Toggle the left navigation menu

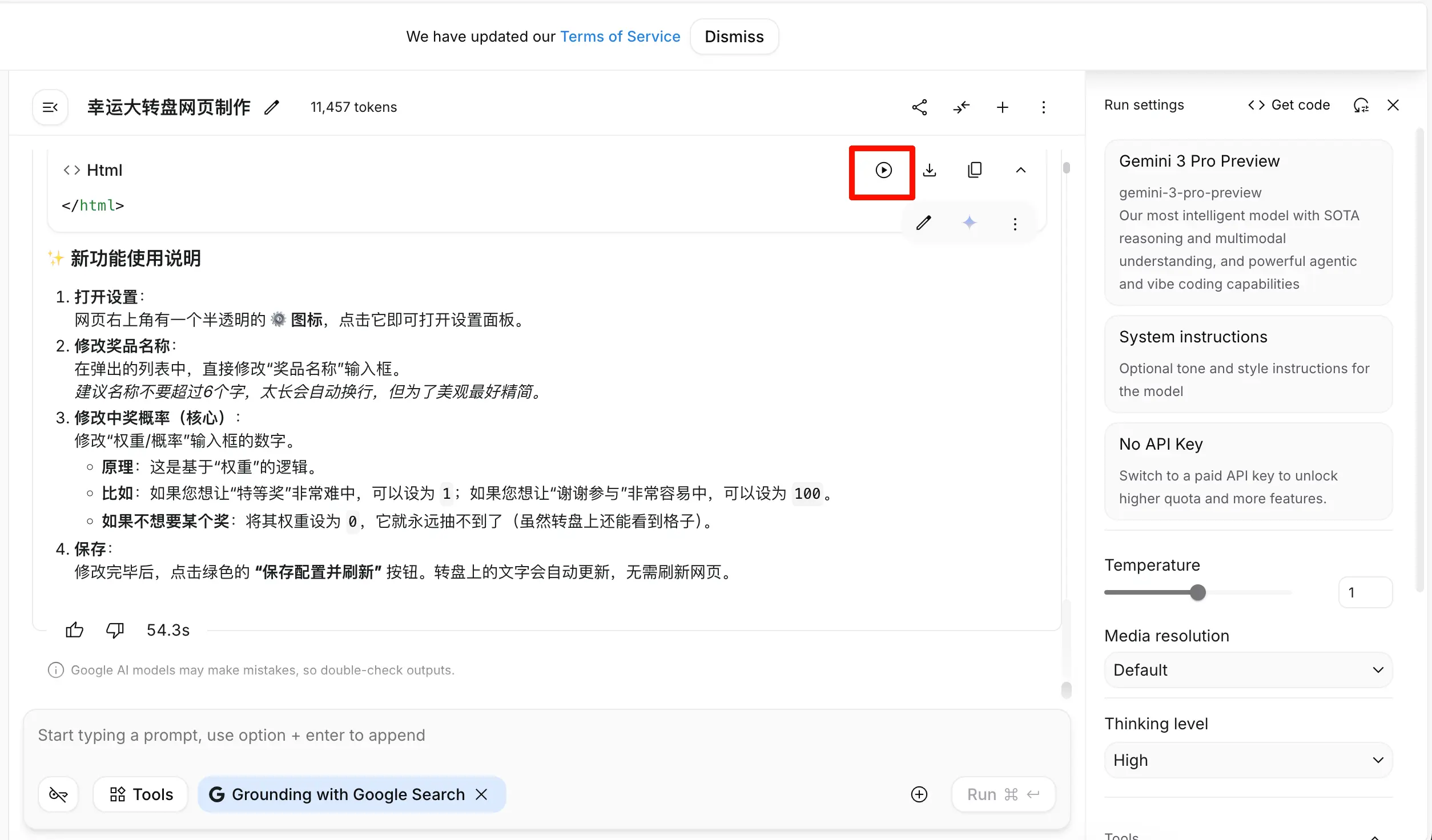[x=50, y=107]
